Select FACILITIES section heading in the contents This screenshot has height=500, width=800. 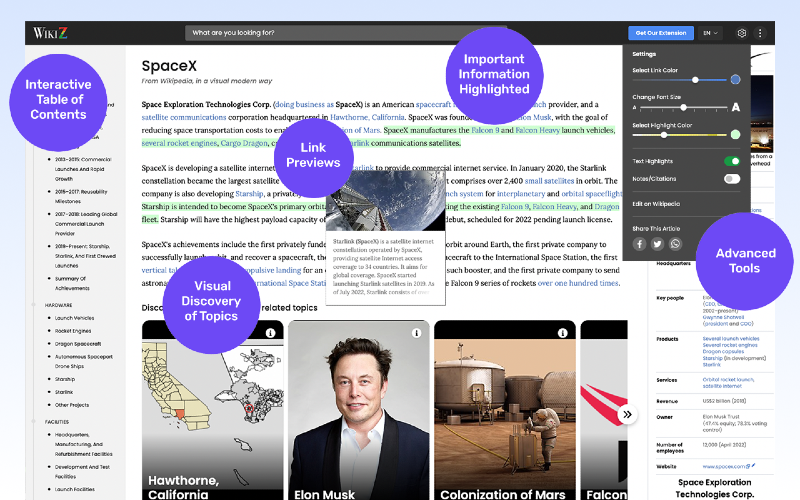coord(57,422)
